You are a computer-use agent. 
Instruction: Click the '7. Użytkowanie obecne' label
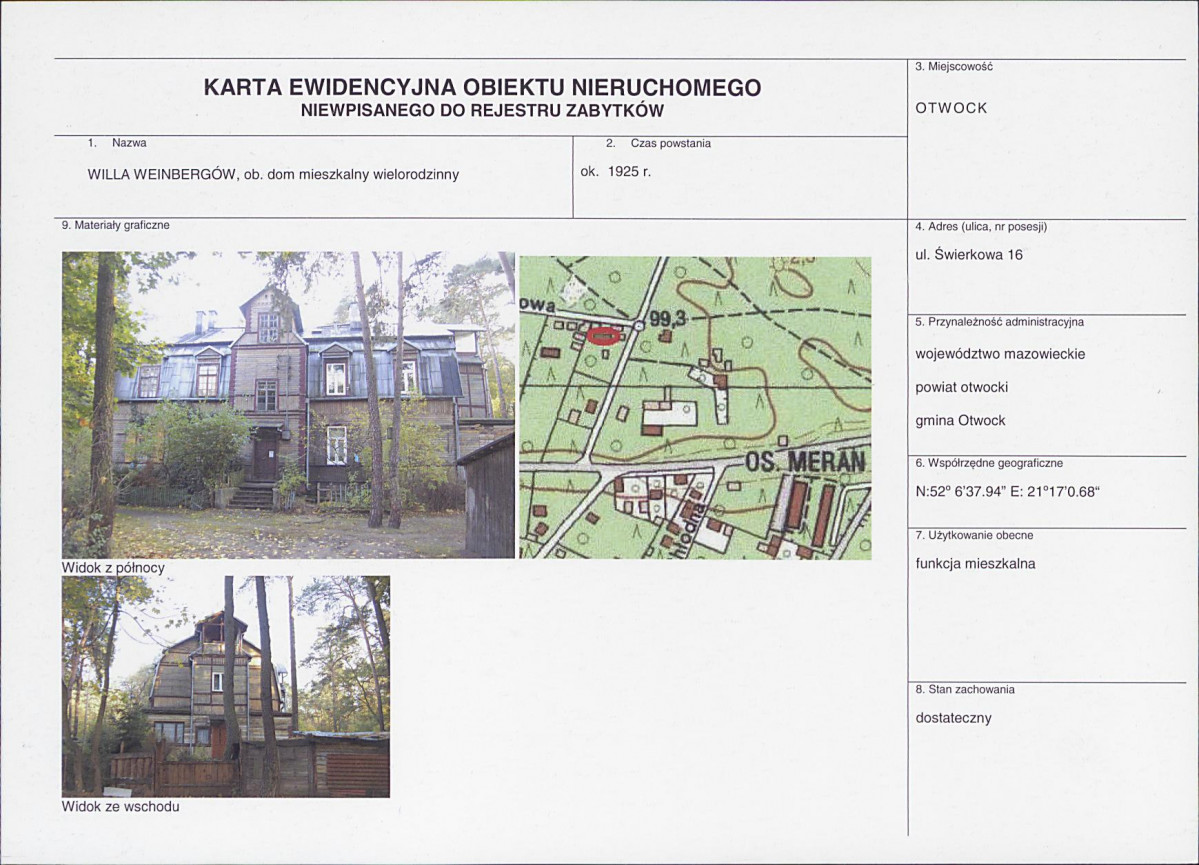click(x=974, y=535)
